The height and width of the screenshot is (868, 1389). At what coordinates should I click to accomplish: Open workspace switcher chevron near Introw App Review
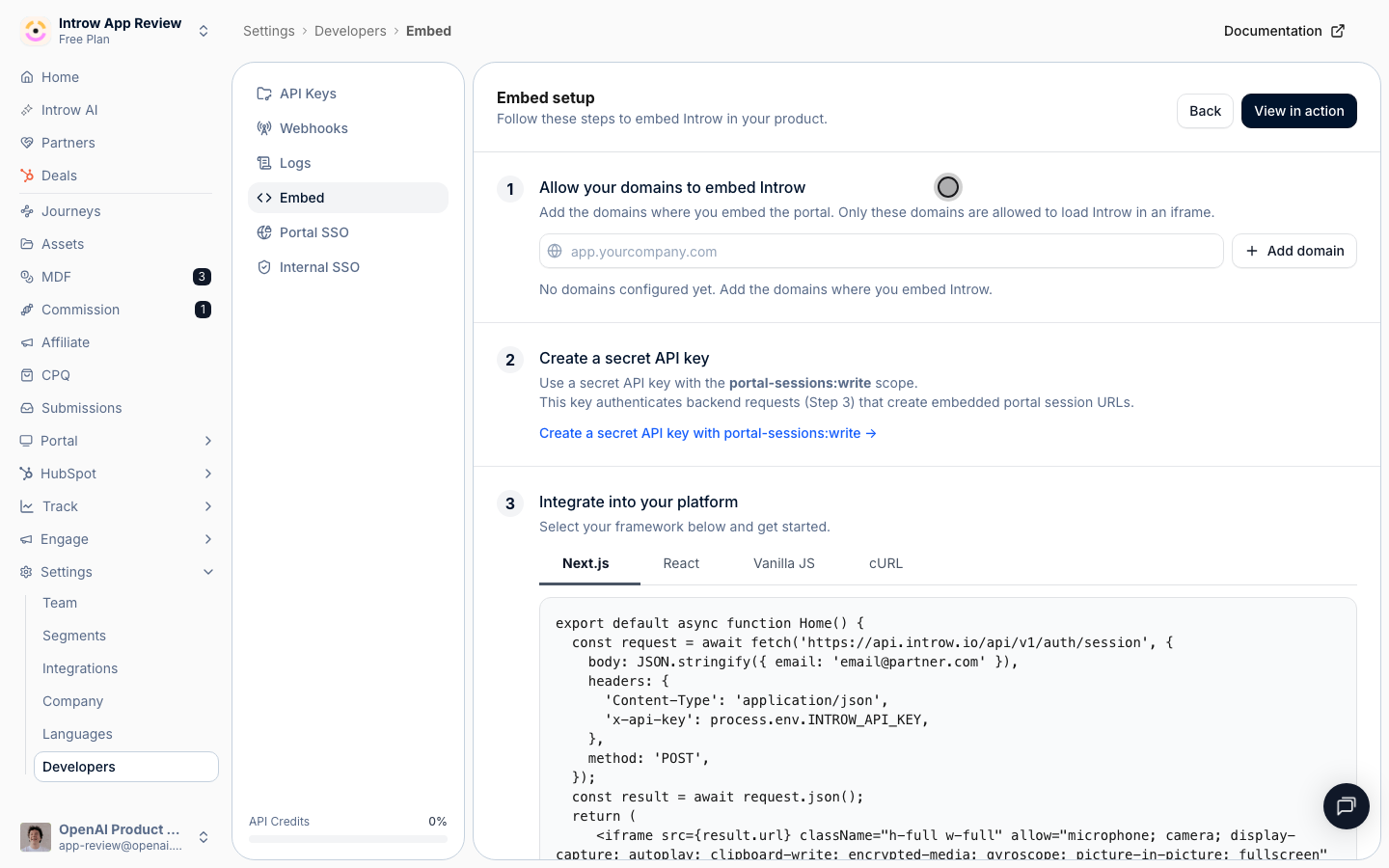pyautogui.click(x=204, y=31)
